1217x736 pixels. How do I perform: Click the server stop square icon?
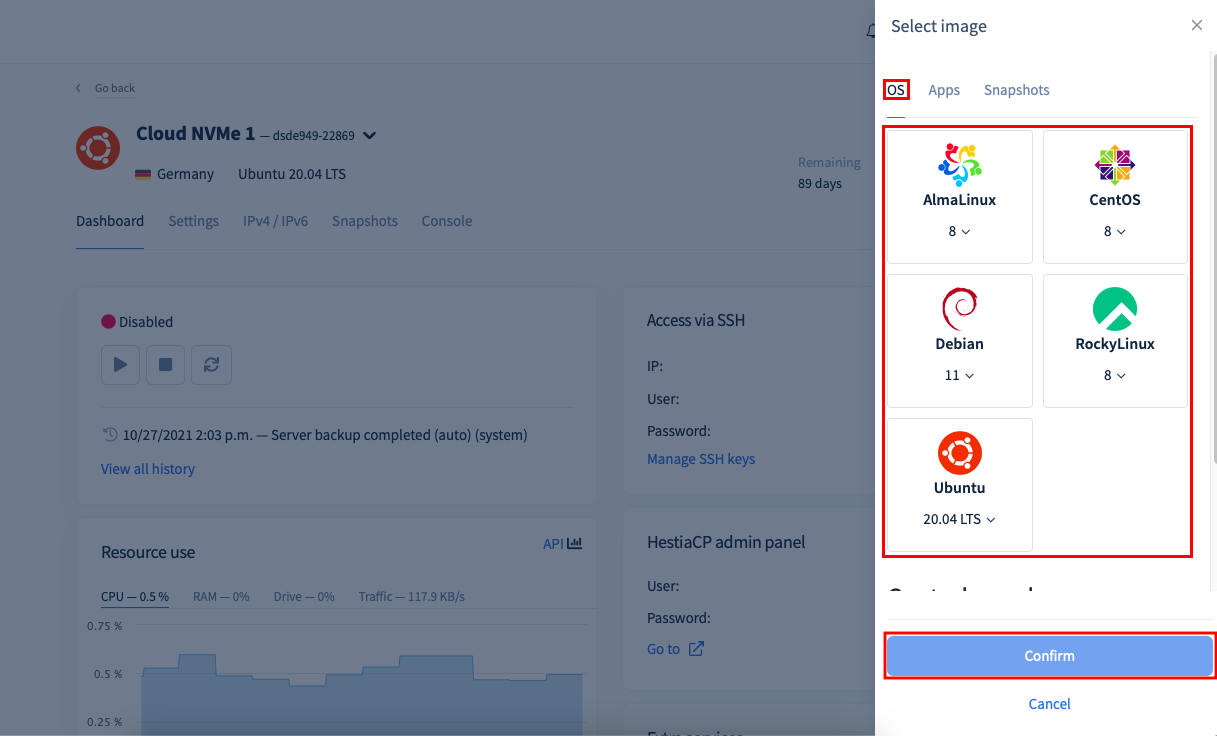pos(166,365)
